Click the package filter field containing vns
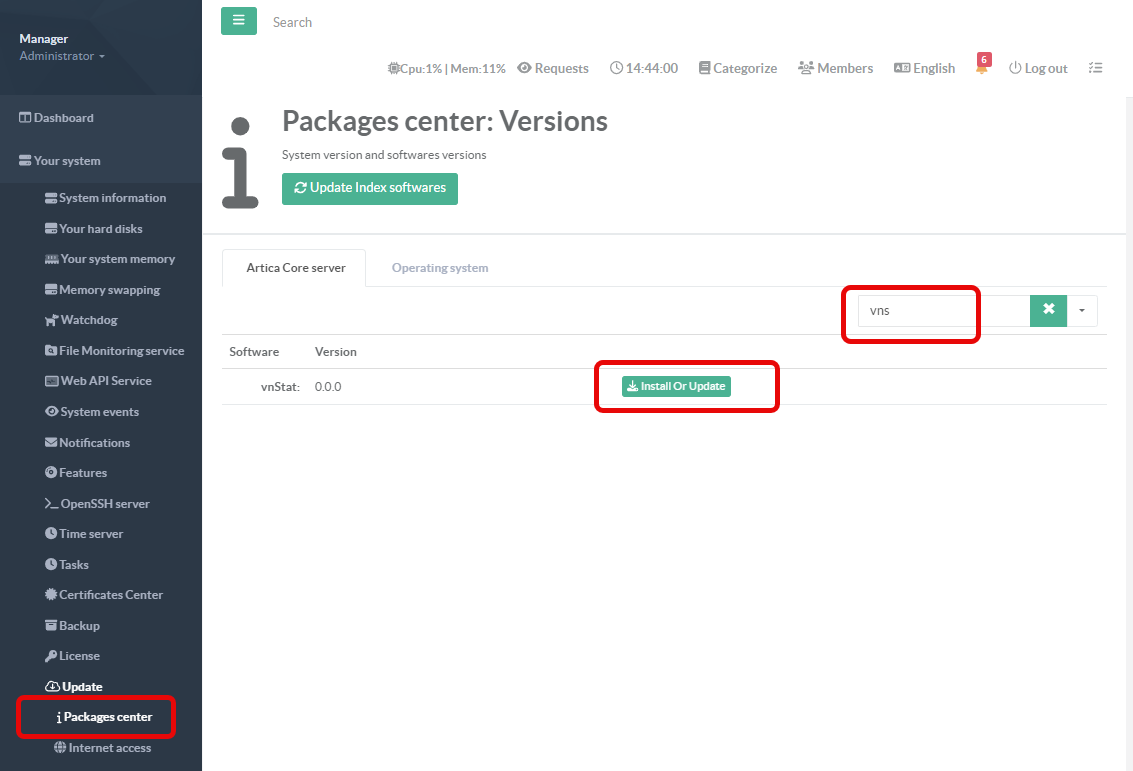Viewport: 1133px width, 771px height. 940,310
